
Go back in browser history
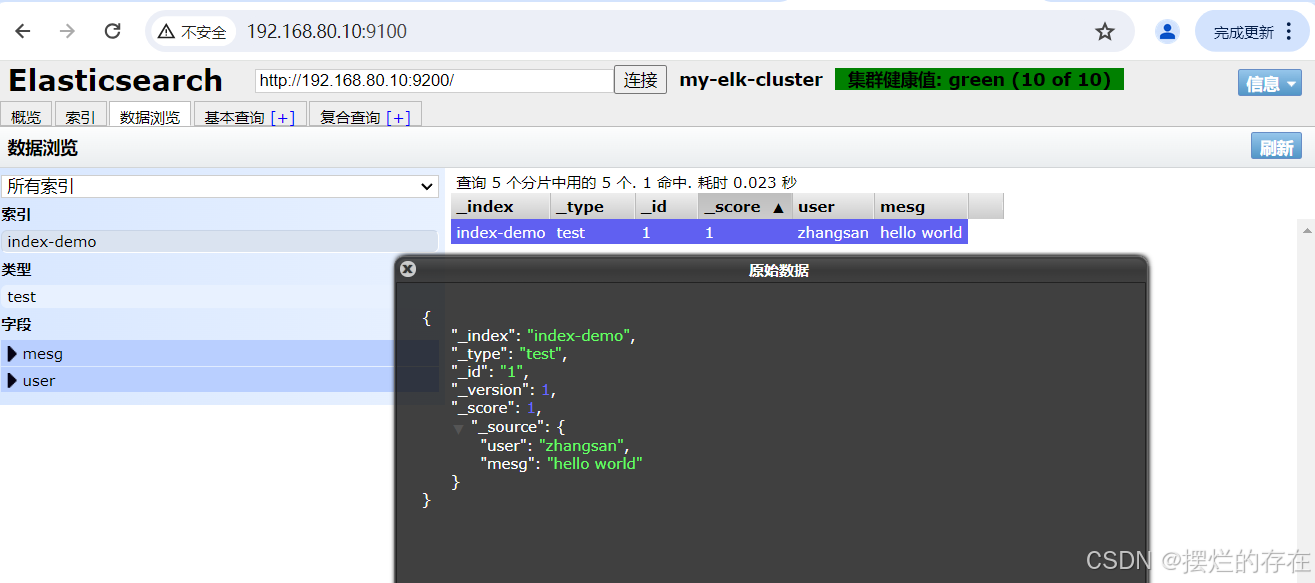[22, 31]
